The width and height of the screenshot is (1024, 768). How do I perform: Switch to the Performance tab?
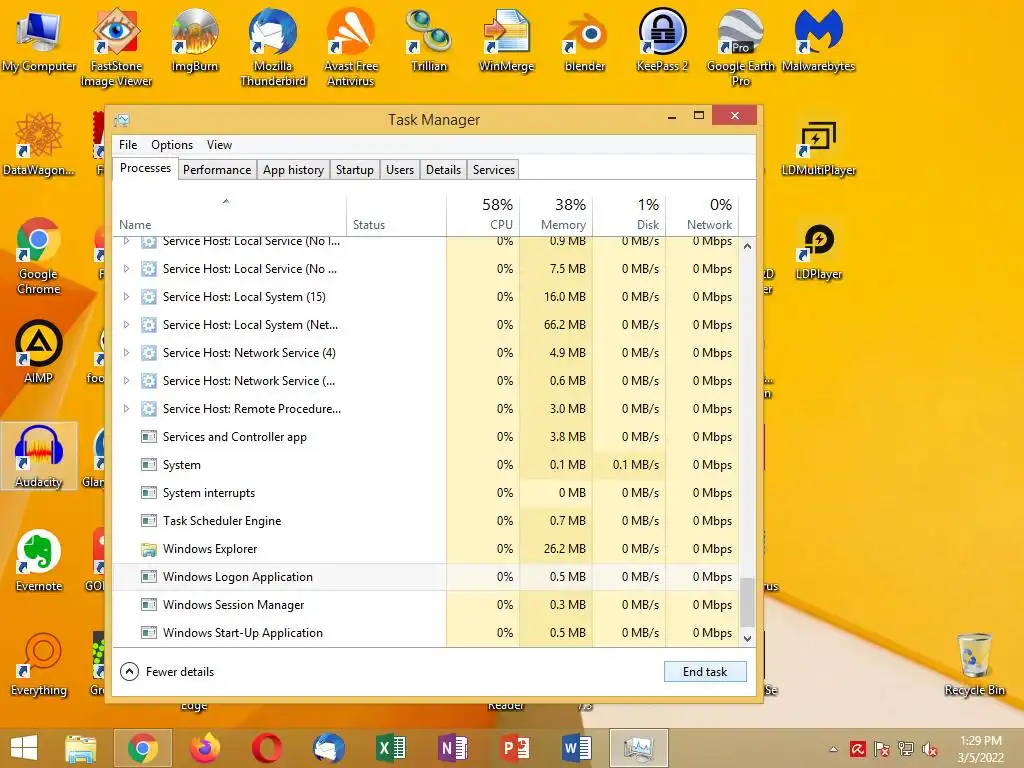pyautogui.click(x=217, y=170)
